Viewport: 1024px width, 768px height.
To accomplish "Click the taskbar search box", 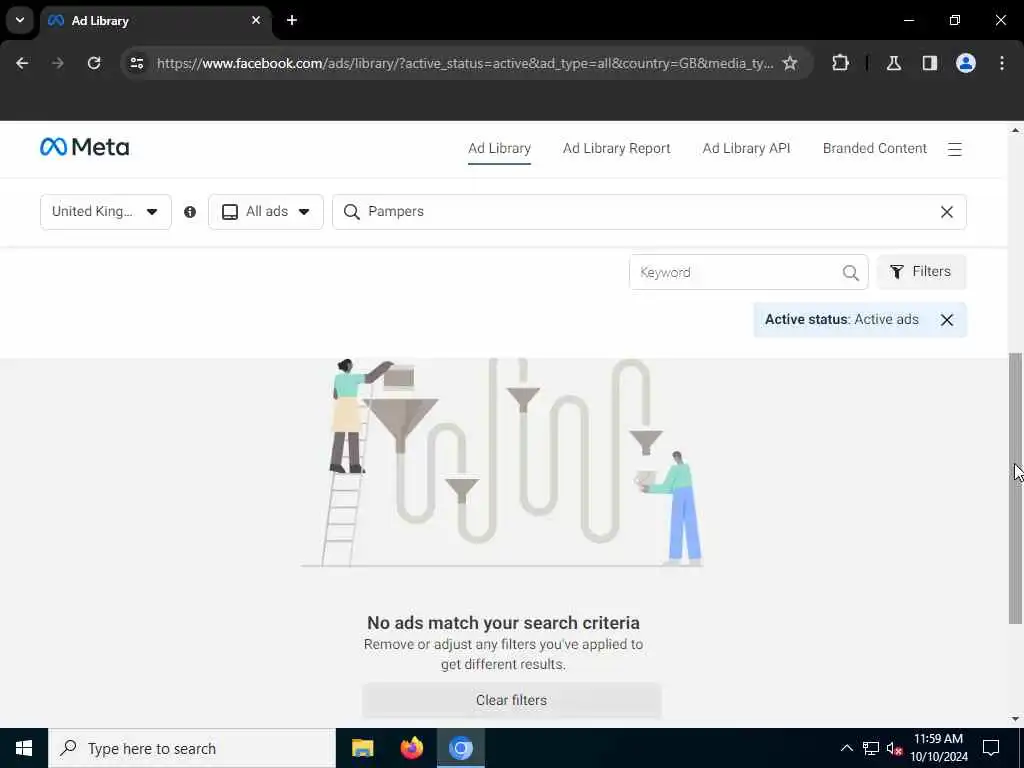I will point(192,748).
